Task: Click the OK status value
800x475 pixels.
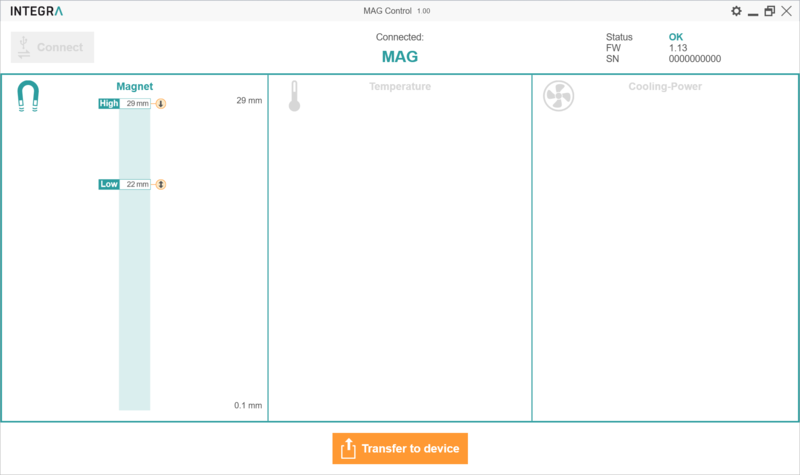Action: pyautogui.click(x=676, y=37)
